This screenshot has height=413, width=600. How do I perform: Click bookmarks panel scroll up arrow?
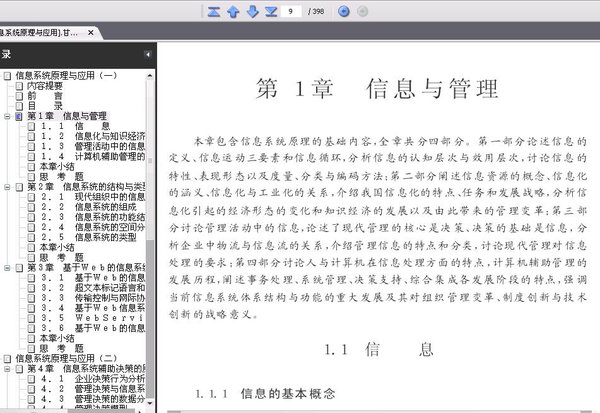pos(150,76)
